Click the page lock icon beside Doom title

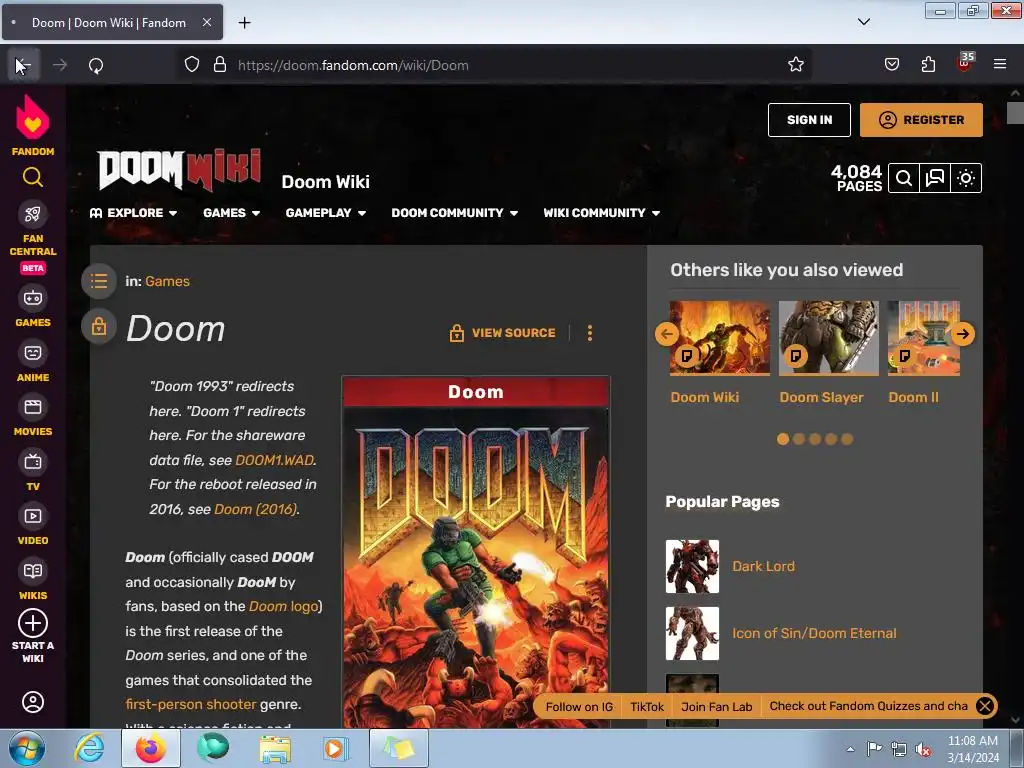coord(99,326)
